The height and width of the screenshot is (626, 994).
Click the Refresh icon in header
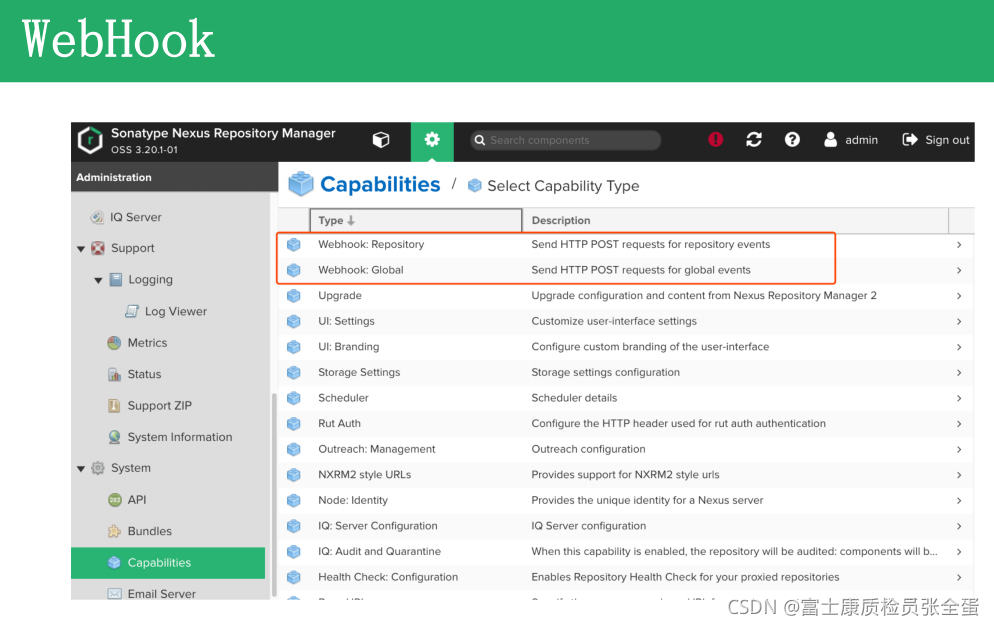[754, 140]
